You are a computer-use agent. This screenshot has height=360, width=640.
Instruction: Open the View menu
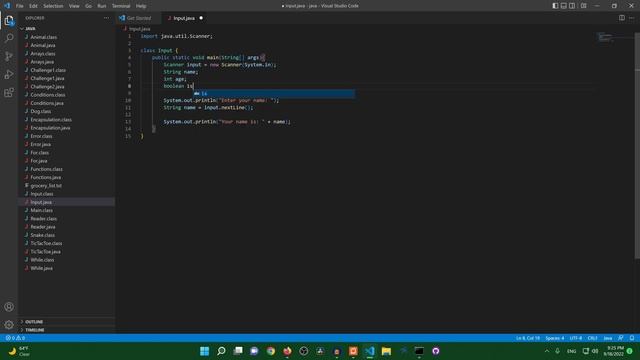74,6
